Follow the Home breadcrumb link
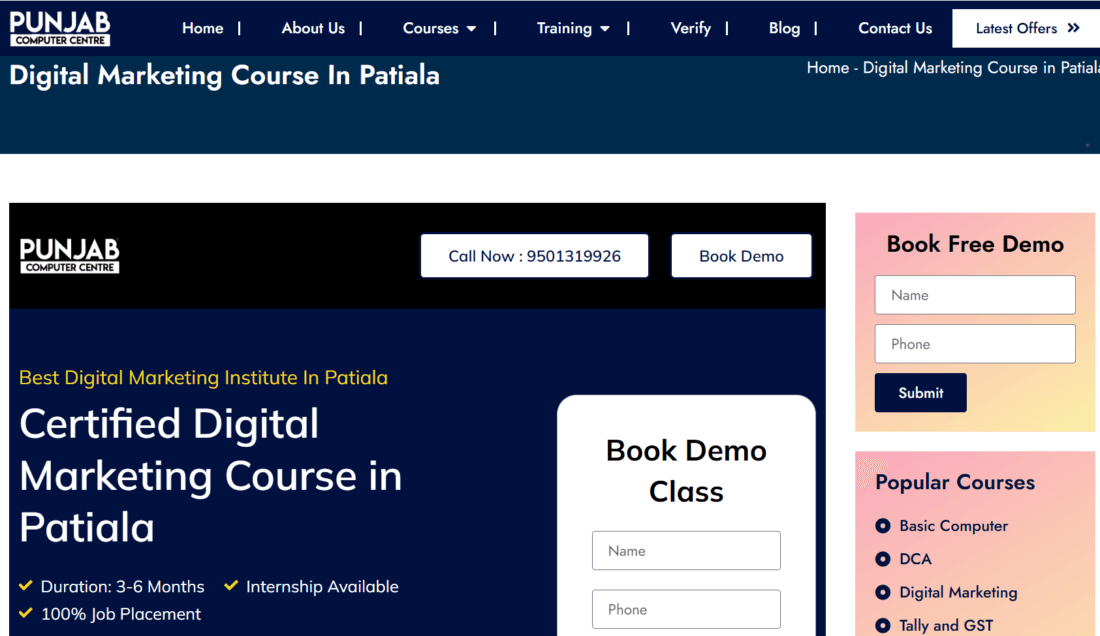Viewport: 1100px width, 636px height. pyautogui.click(x=827, y=68)
